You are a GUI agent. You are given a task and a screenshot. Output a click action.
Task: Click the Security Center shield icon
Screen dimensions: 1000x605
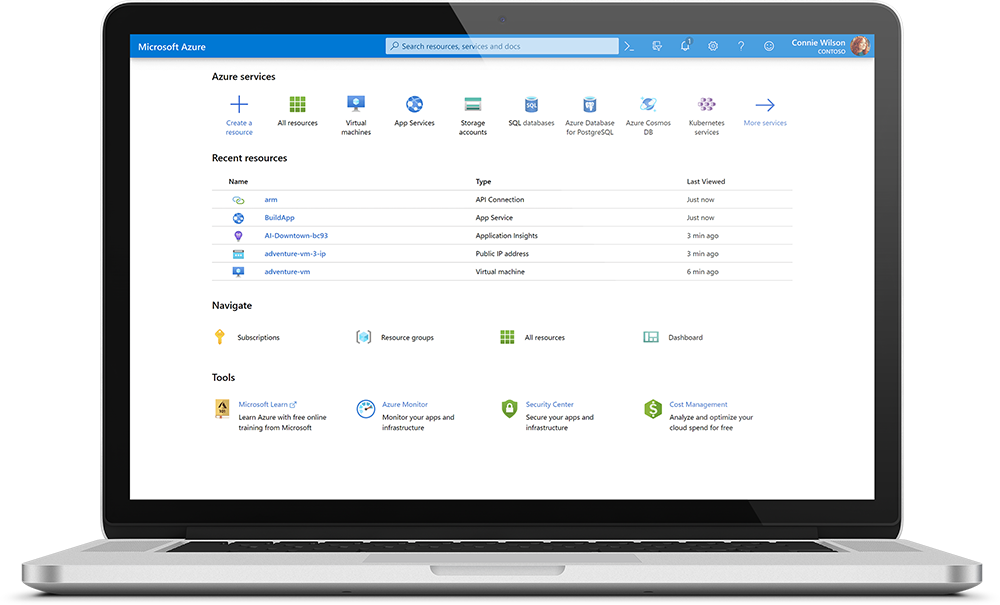[x=509, y=409]
